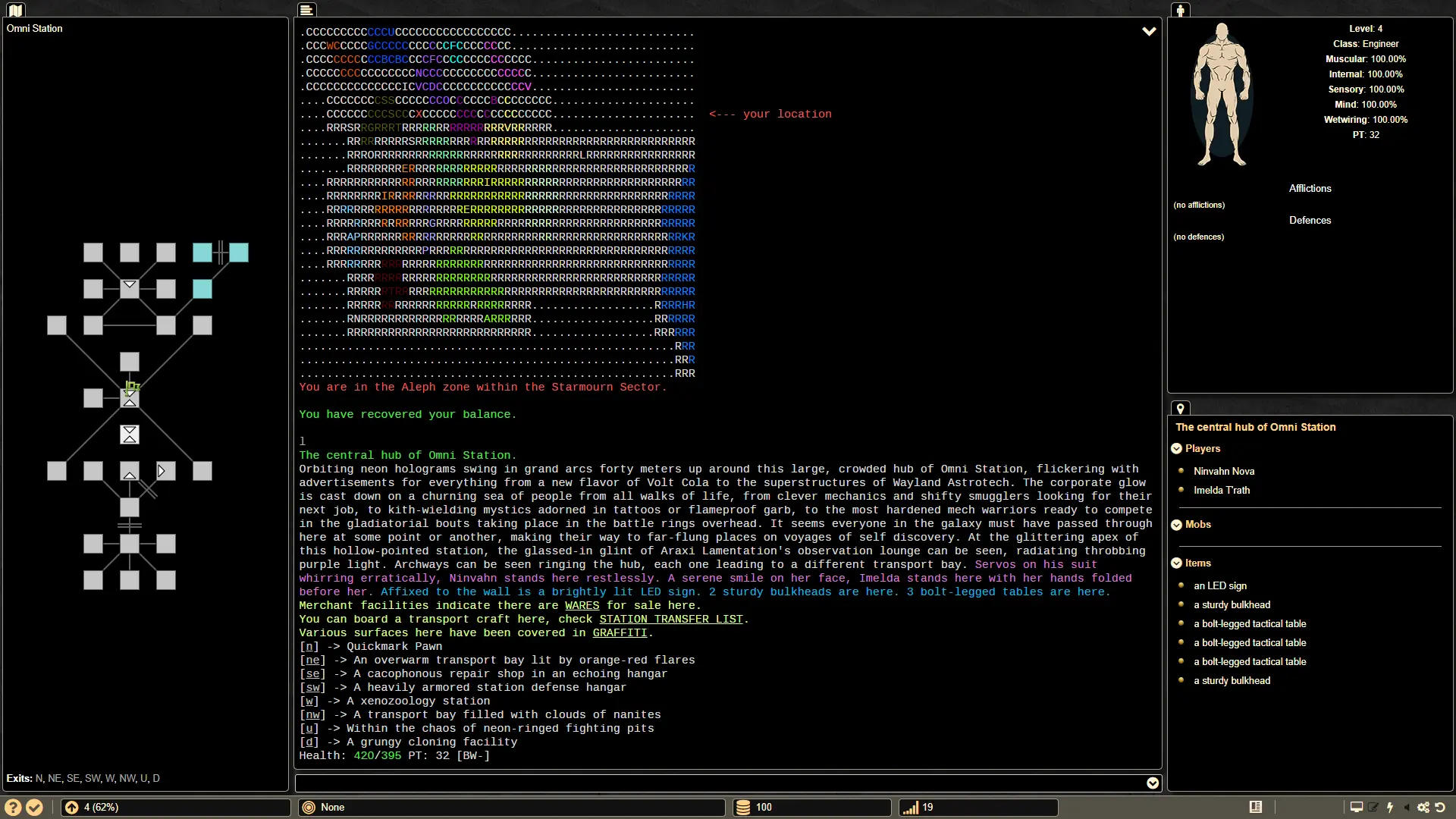Click the character body figure
The height and width of the screenshot is (819, 1456).
point(1221,94)
